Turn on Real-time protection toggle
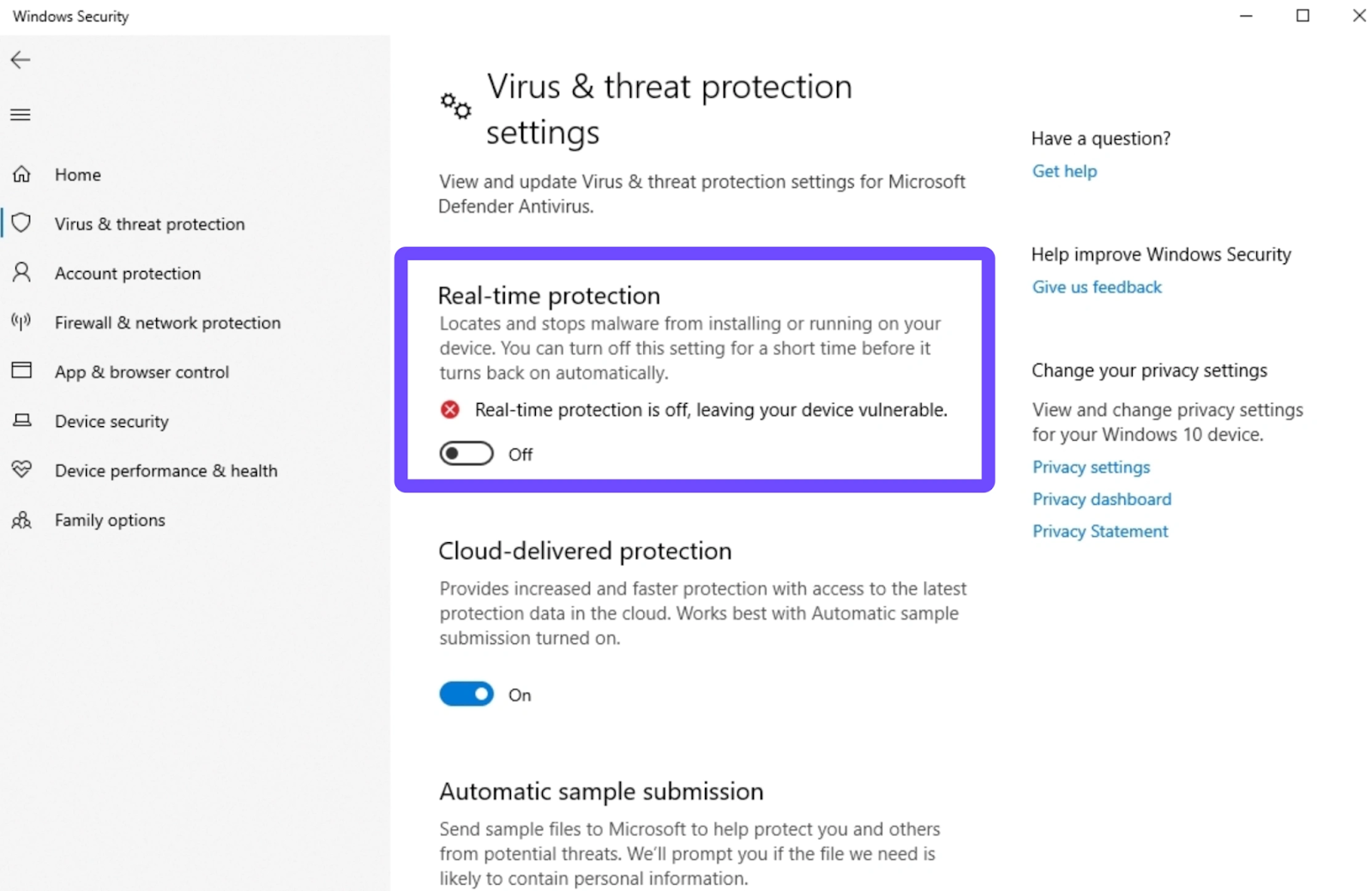Screen dimensions: 1372x891 tap(466, 454)
